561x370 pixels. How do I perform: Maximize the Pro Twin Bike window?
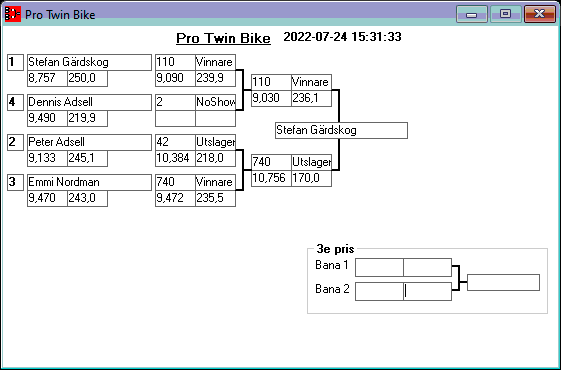click(505, 14)
